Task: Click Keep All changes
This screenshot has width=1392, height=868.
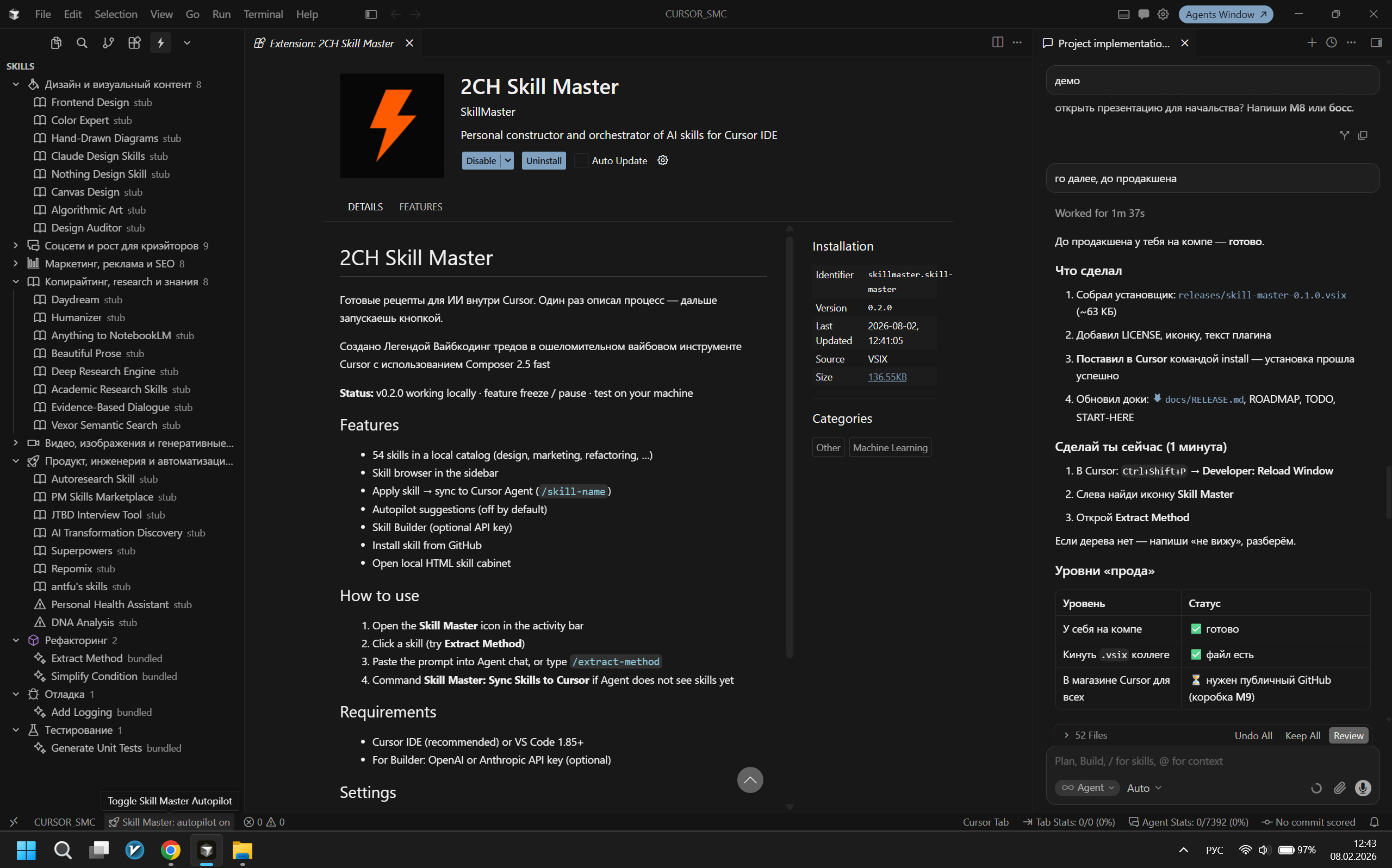Action: 1302,735
